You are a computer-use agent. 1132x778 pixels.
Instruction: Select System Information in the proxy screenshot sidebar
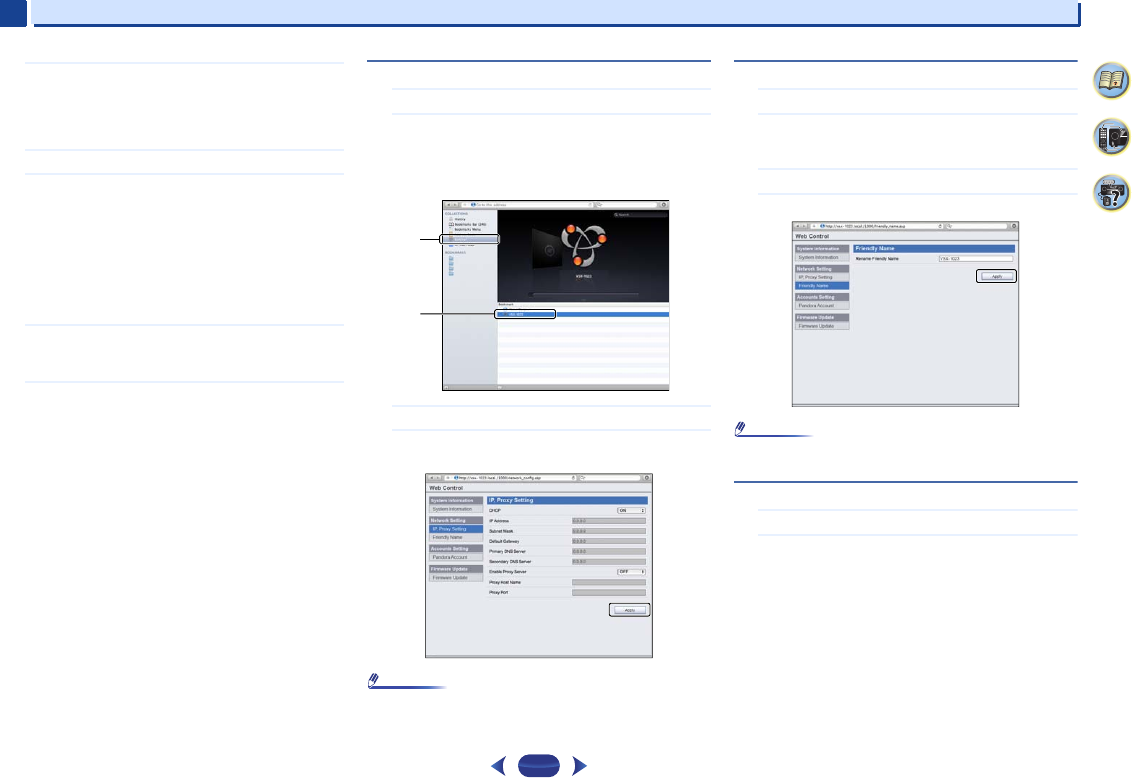[456, 509]
